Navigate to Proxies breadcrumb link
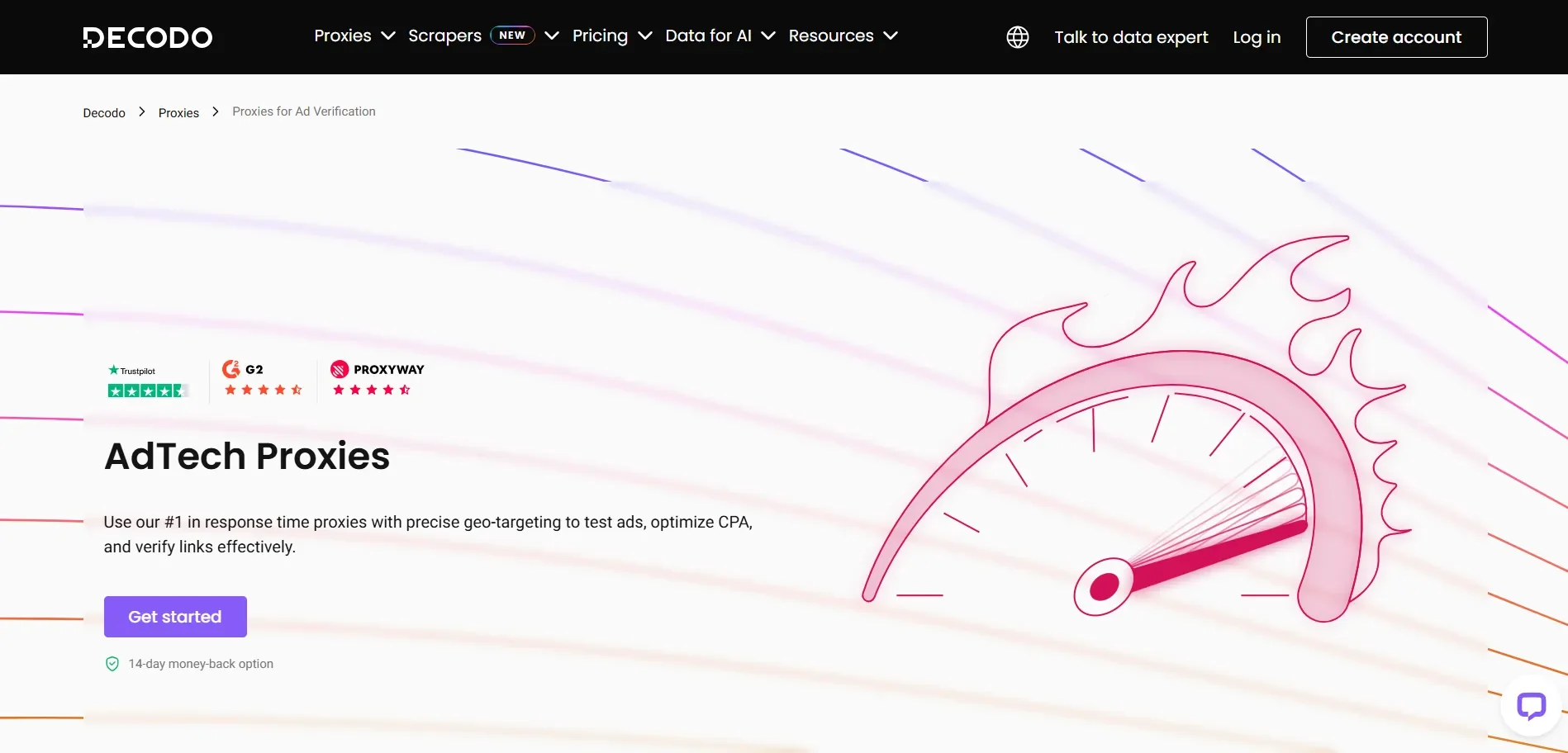 (178, 113)
